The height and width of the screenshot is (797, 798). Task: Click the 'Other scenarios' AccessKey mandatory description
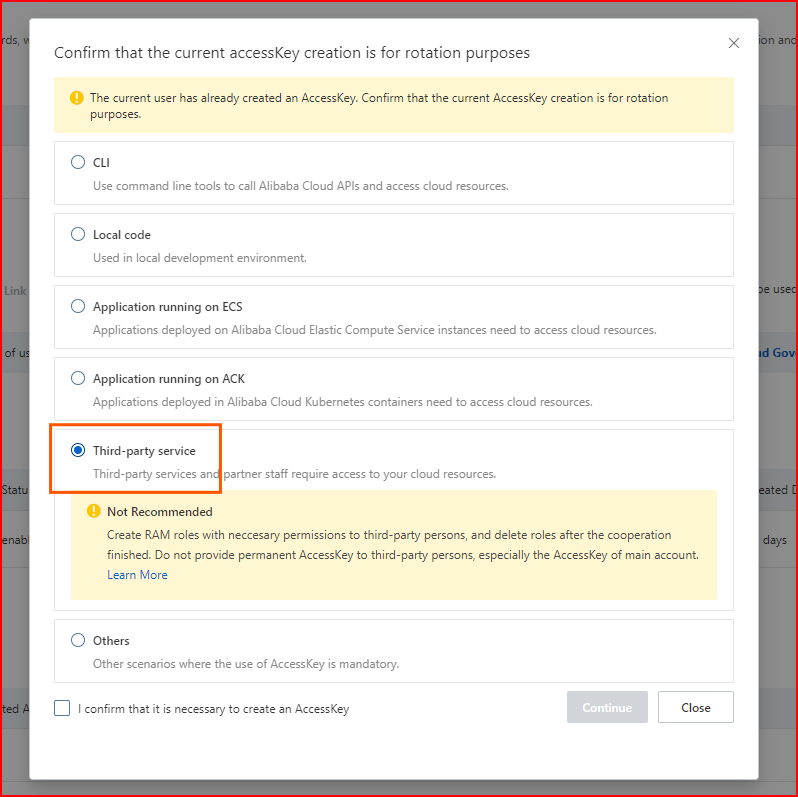point(245,664)
